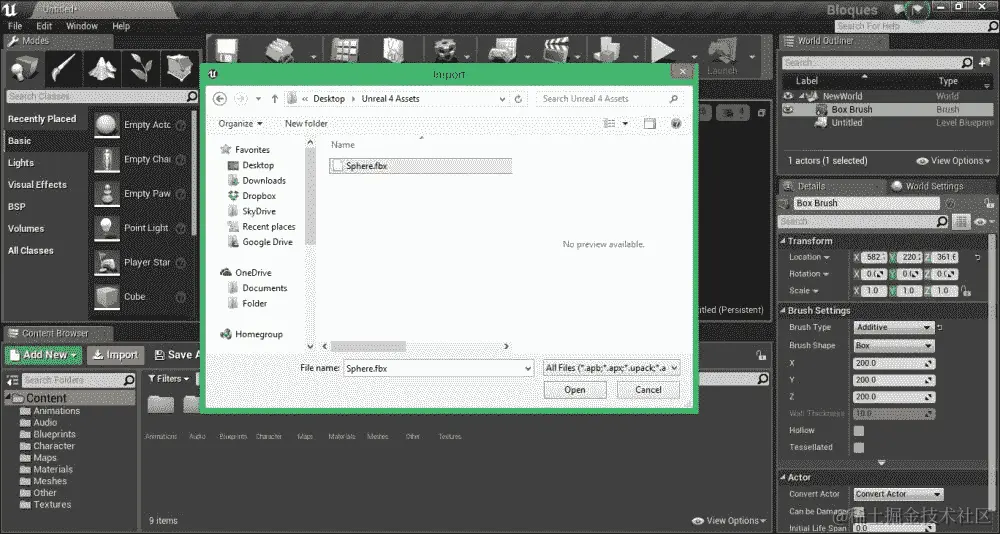Open the File menu

pos(15,26)
